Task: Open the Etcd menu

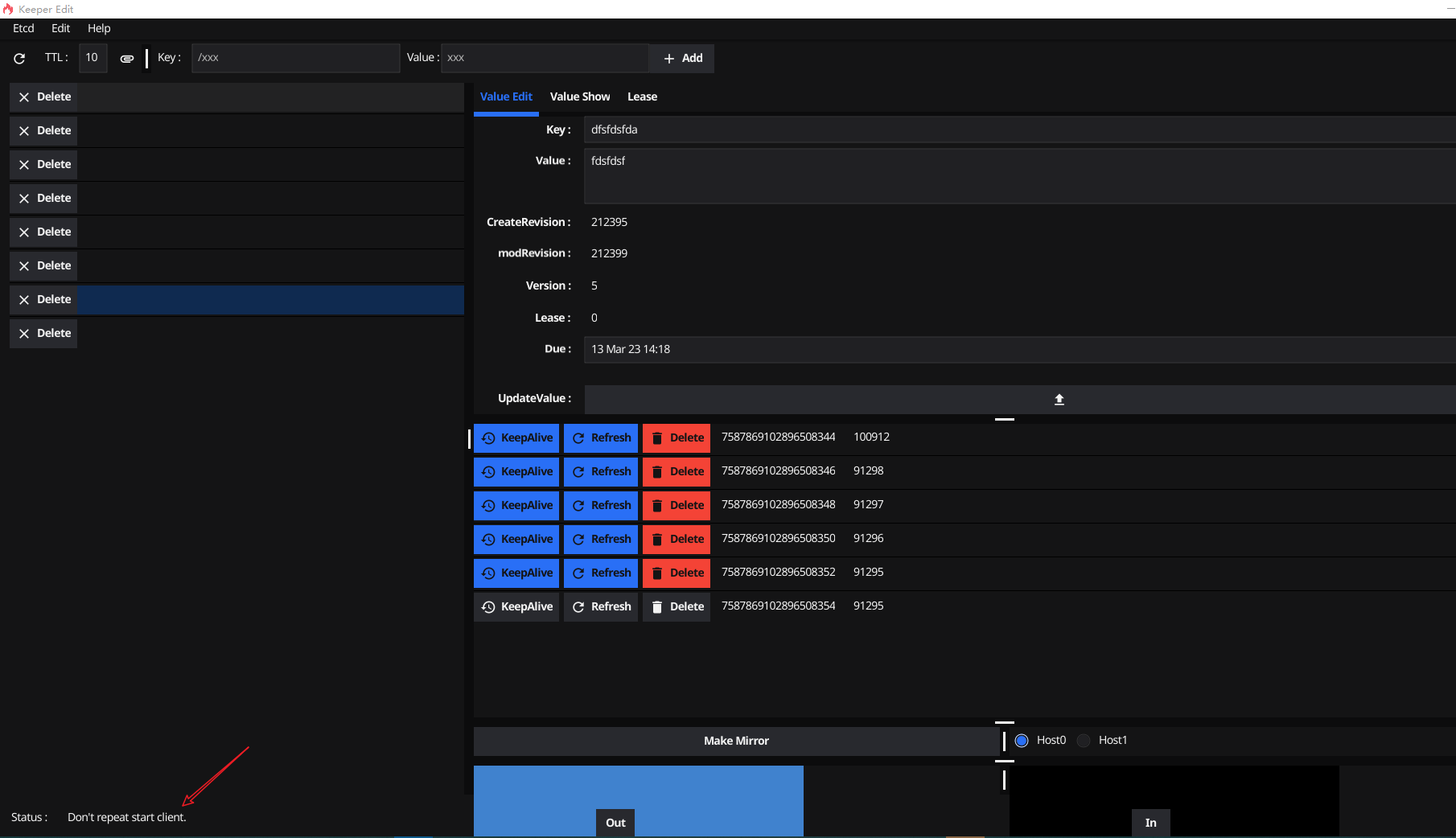Action: [23, 28]
